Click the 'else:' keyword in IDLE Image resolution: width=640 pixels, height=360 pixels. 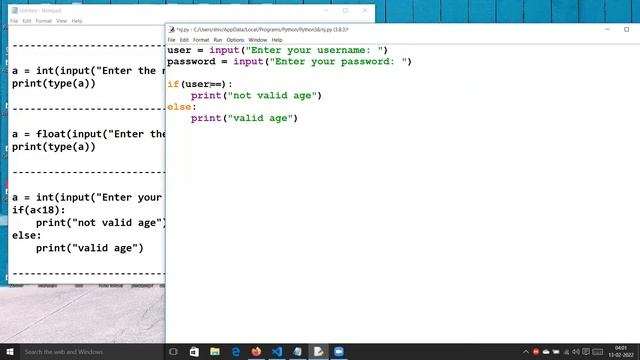click(x=179, y=107)
